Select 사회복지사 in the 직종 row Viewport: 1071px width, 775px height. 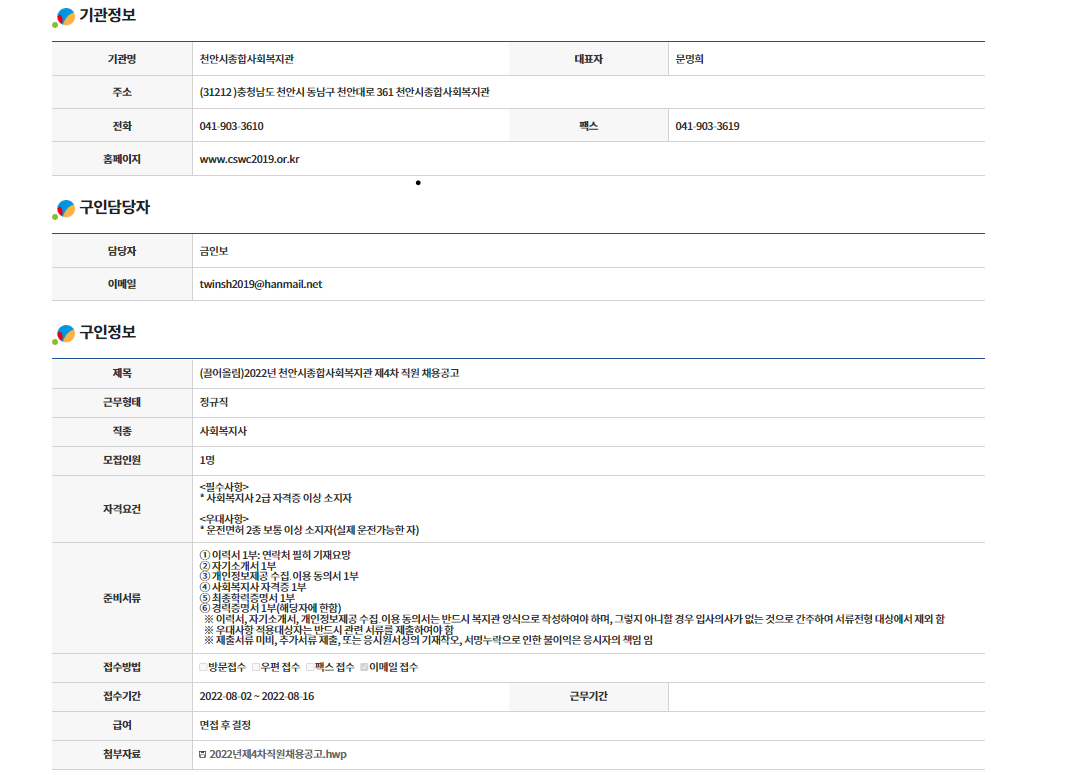(223, 432)
